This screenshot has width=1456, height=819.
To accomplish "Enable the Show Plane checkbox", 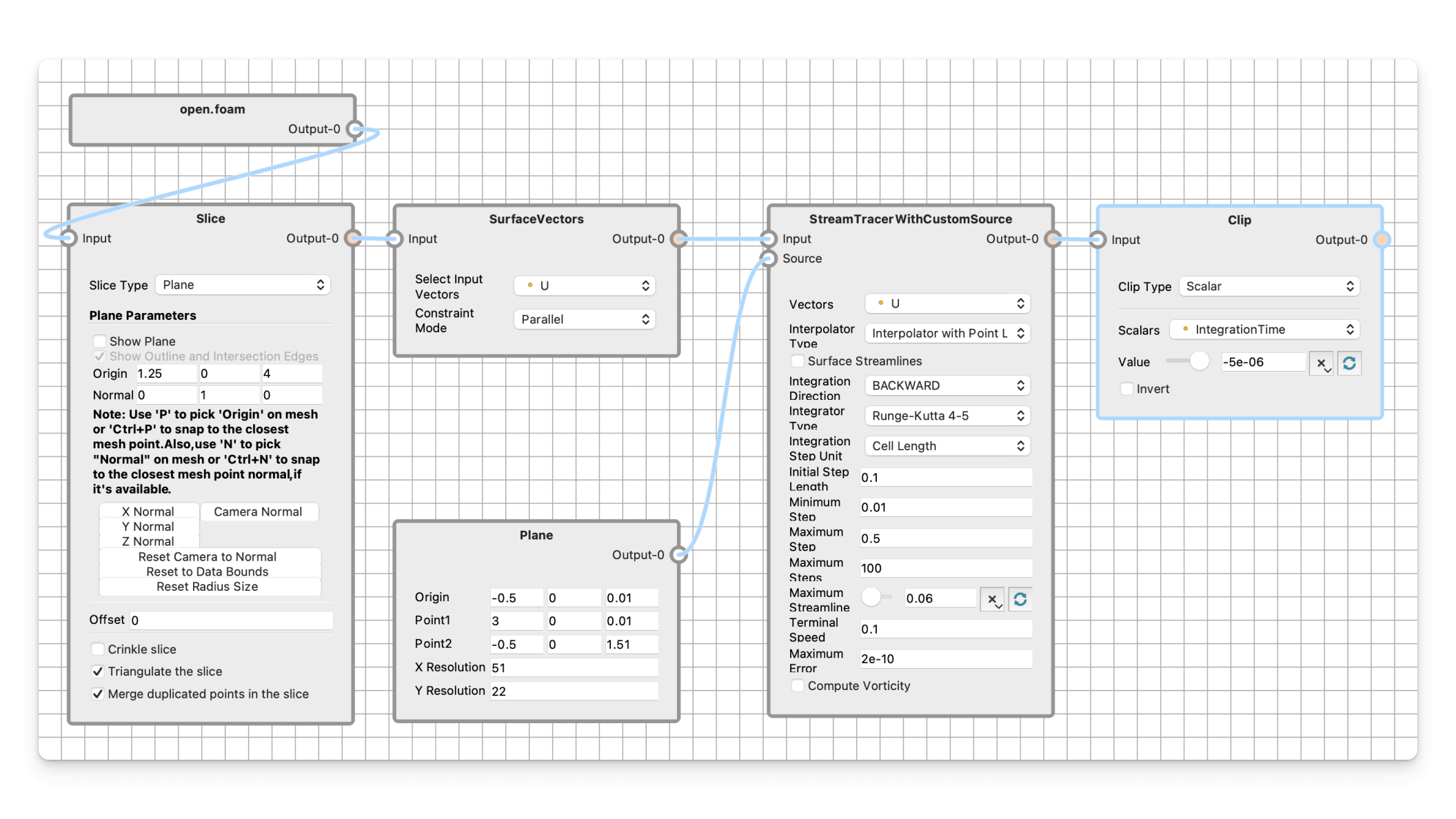I will click(100, 341).
